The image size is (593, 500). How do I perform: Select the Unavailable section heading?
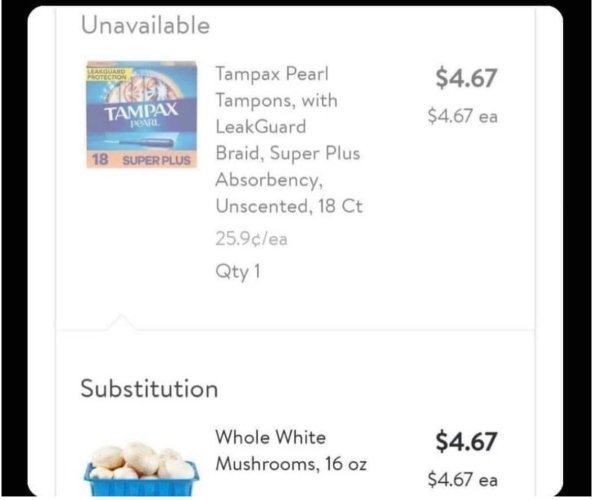[x=145, y=25]
